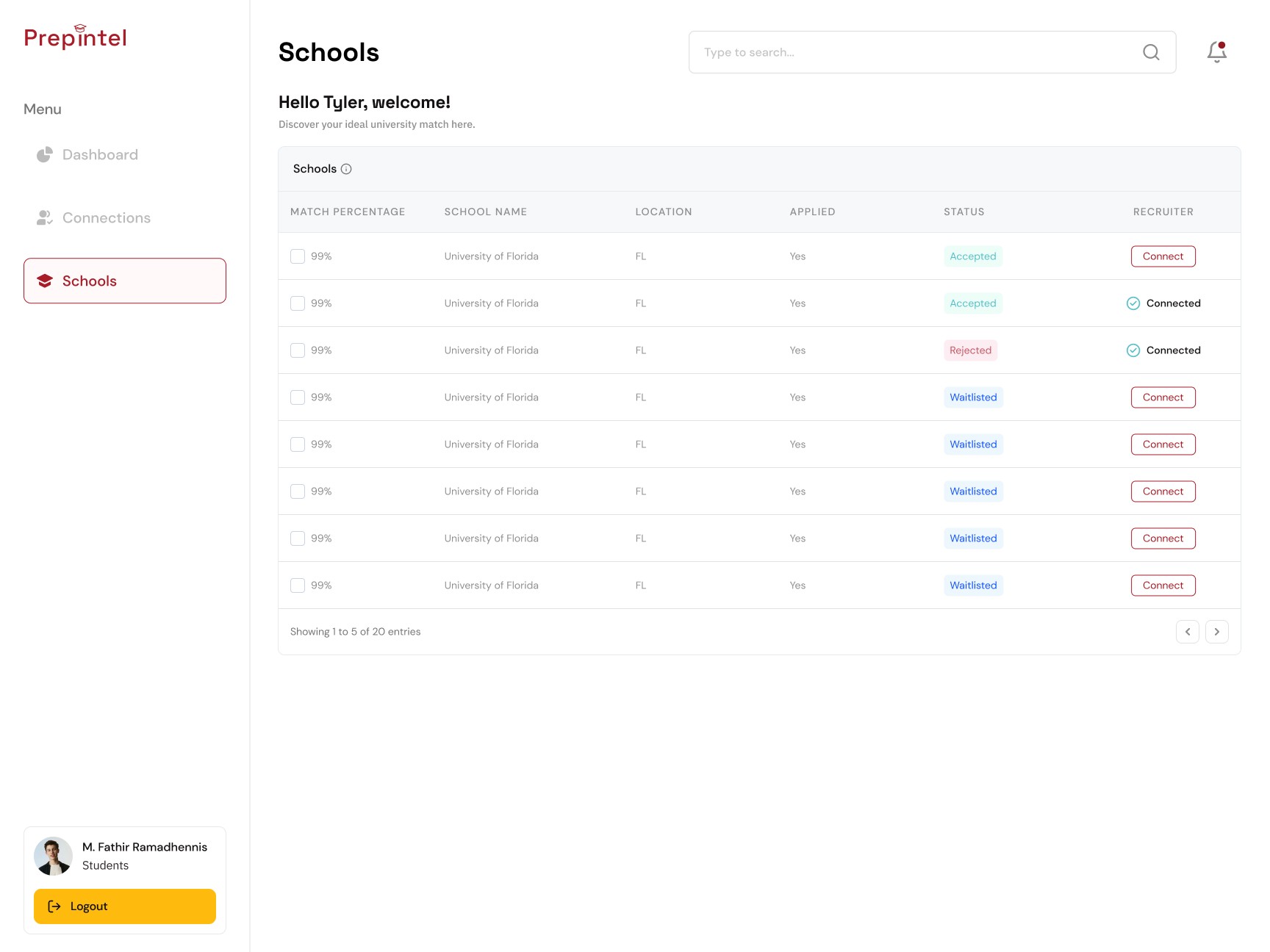Tick the checkbox in the first table row

click(298, 256)
